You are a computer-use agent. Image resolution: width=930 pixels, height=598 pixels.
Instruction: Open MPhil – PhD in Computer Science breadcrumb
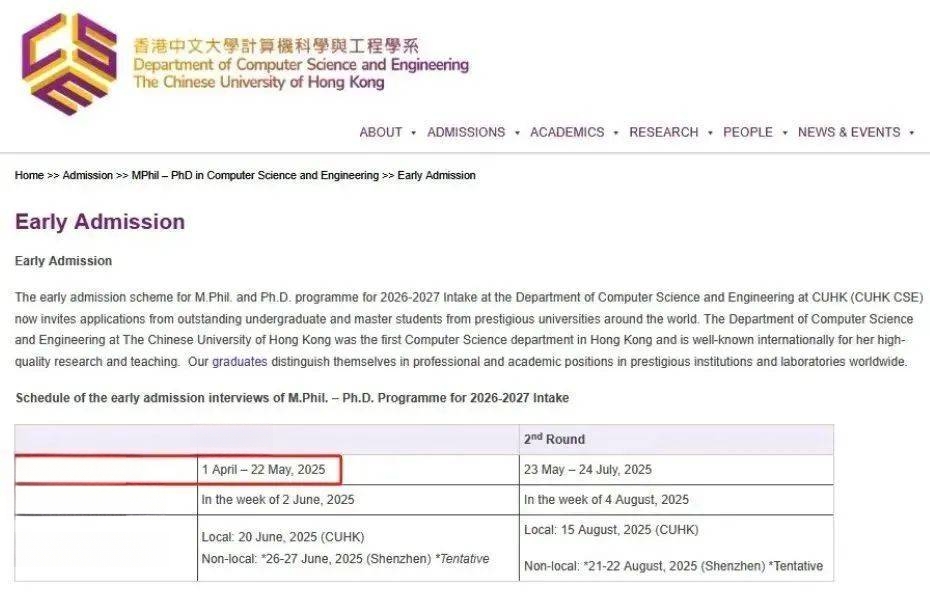click(x=255, y=176)
